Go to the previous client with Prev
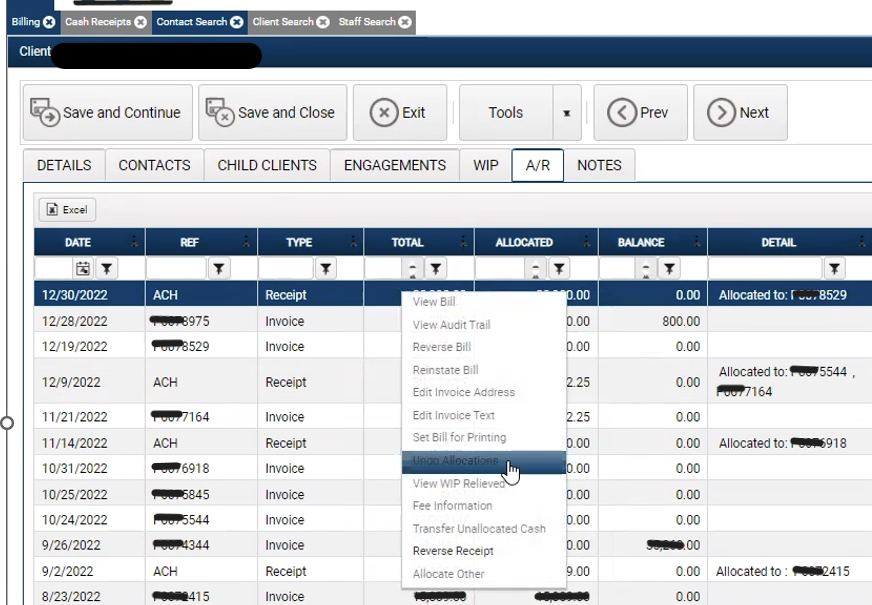Viewport: 872px width, 605px height. pyautogui.click(x=640, y=112)
